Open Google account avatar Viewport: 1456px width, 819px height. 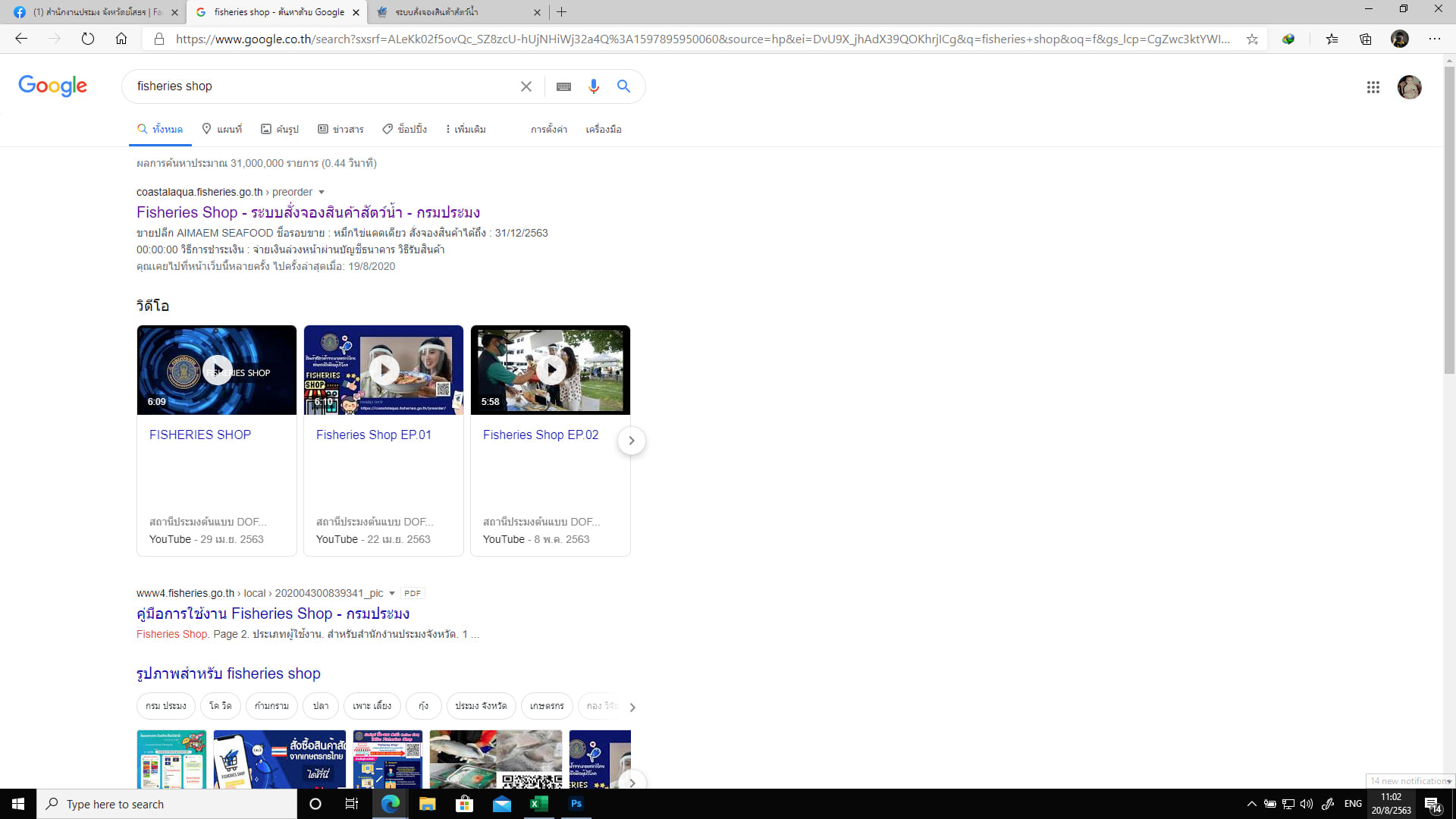1410,87
